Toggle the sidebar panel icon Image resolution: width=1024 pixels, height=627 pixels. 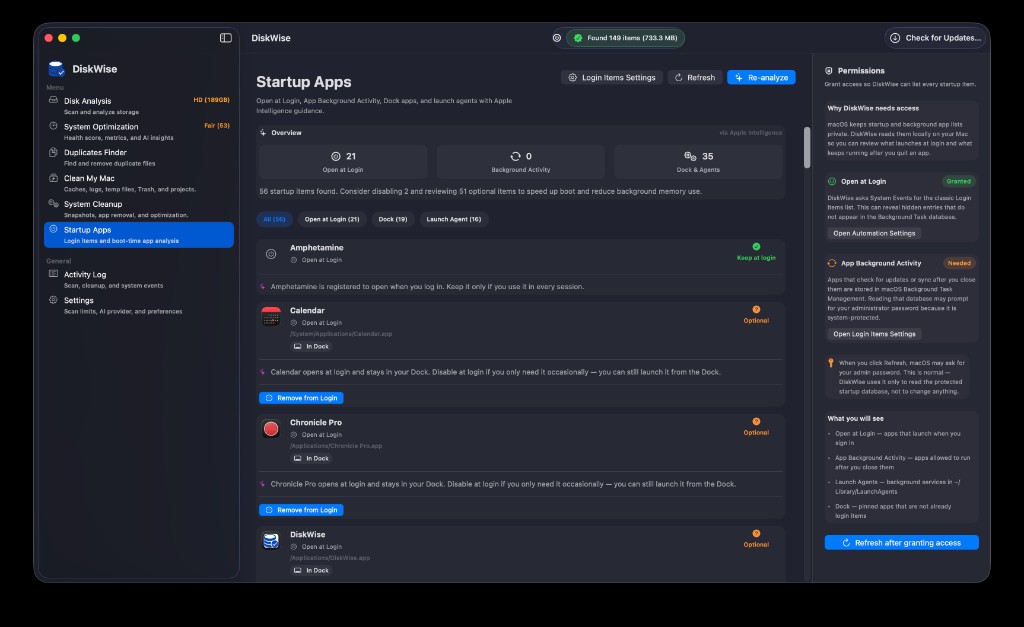pos(225,38)
